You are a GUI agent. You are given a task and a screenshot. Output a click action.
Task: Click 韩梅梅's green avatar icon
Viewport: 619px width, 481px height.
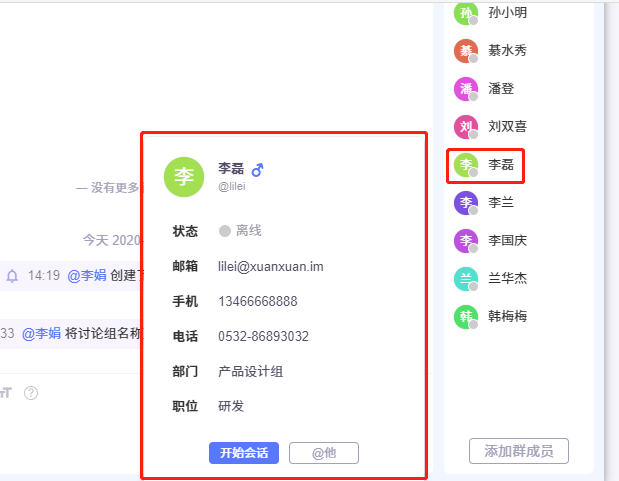(466, 317)
